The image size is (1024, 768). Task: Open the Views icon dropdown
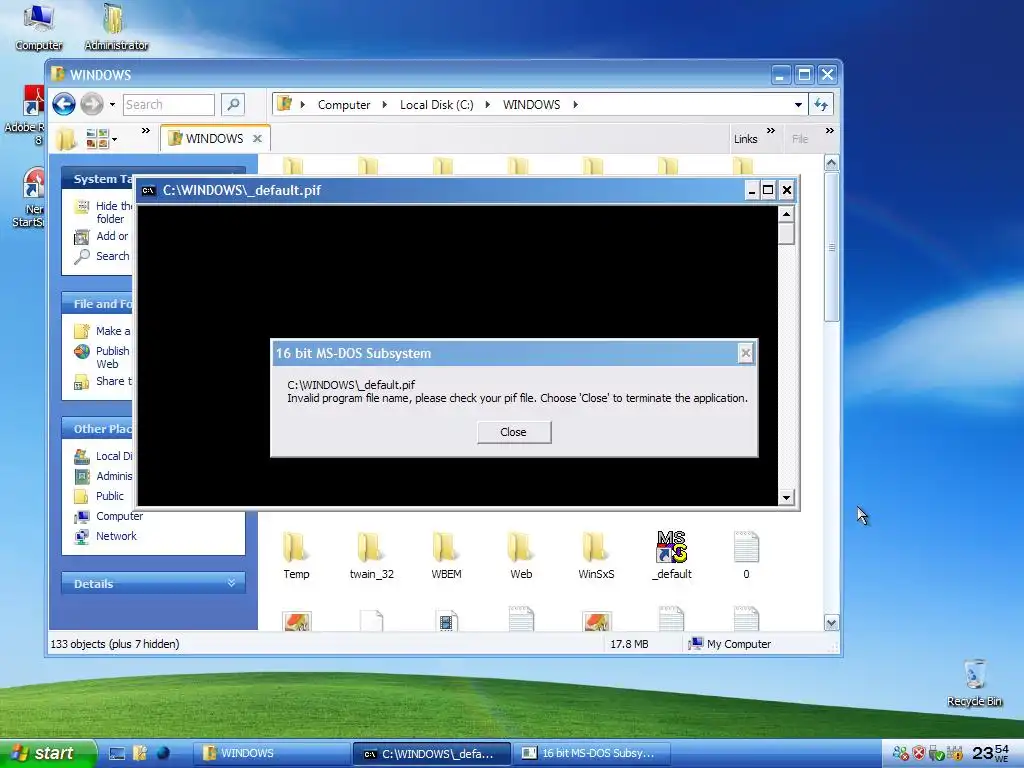click(102, 138)
